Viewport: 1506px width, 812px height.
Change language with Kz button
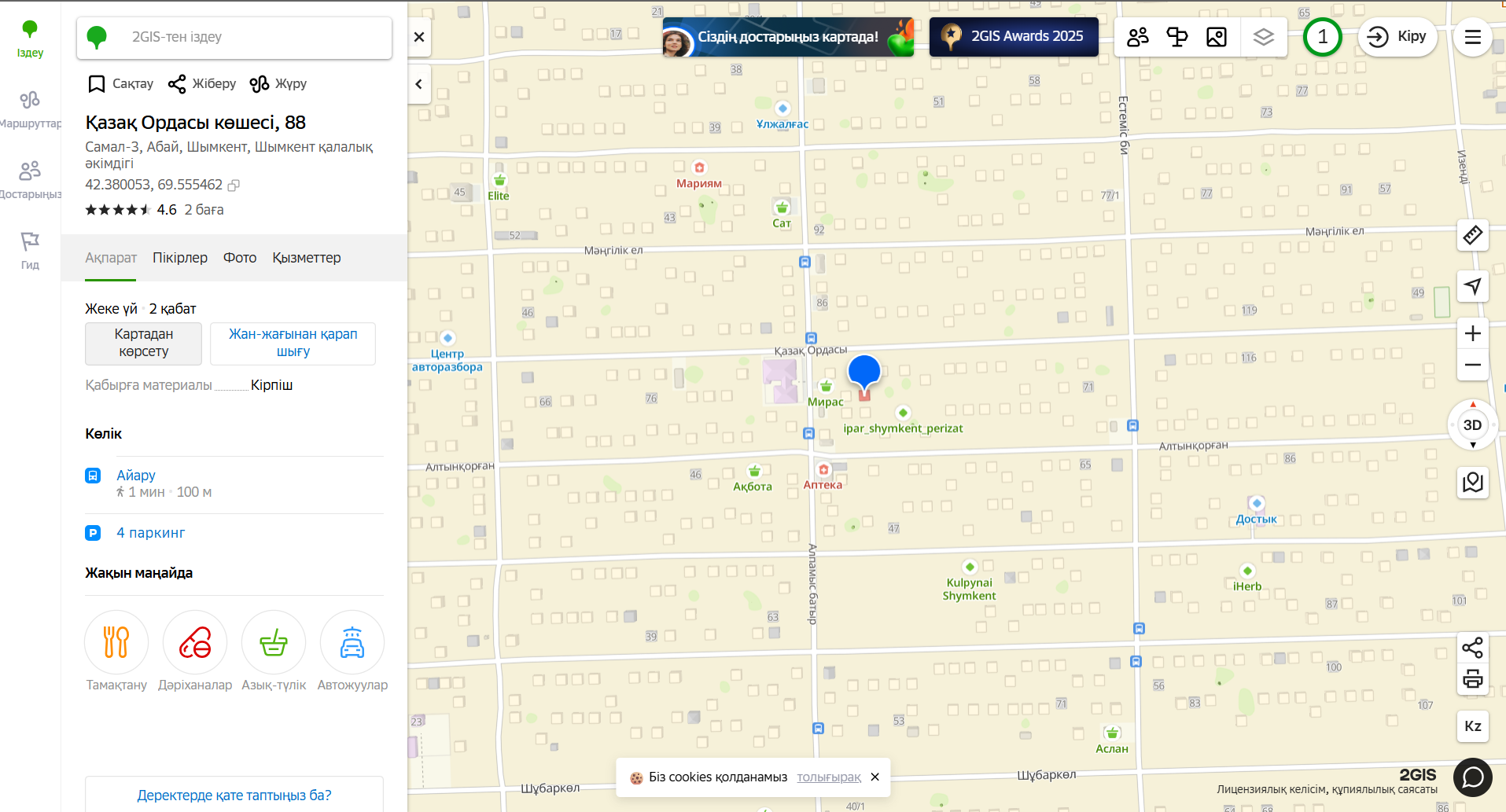coord(1473,726)
